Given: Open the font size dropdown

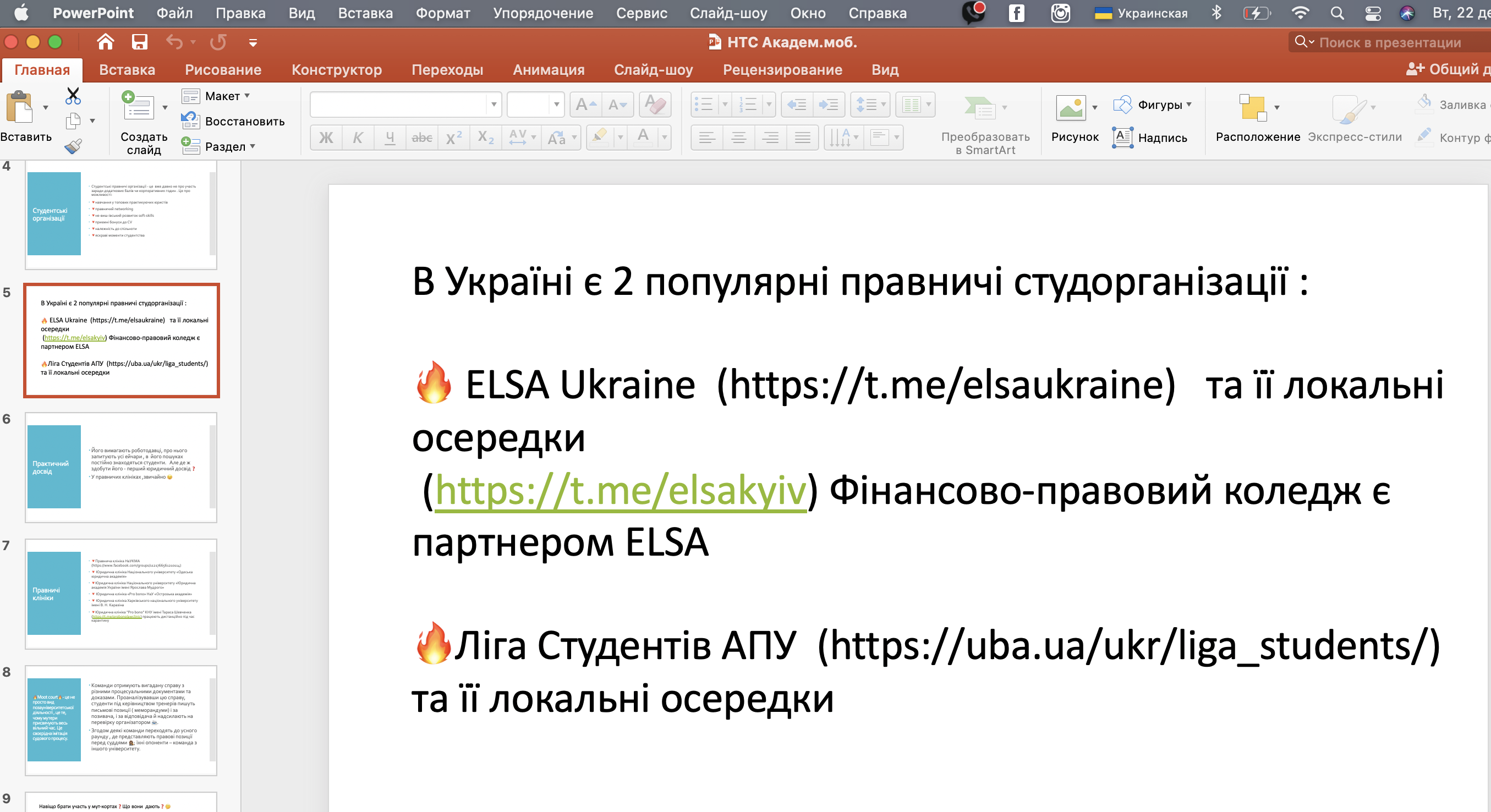Looking at the screenshot, I should point(556,105).
